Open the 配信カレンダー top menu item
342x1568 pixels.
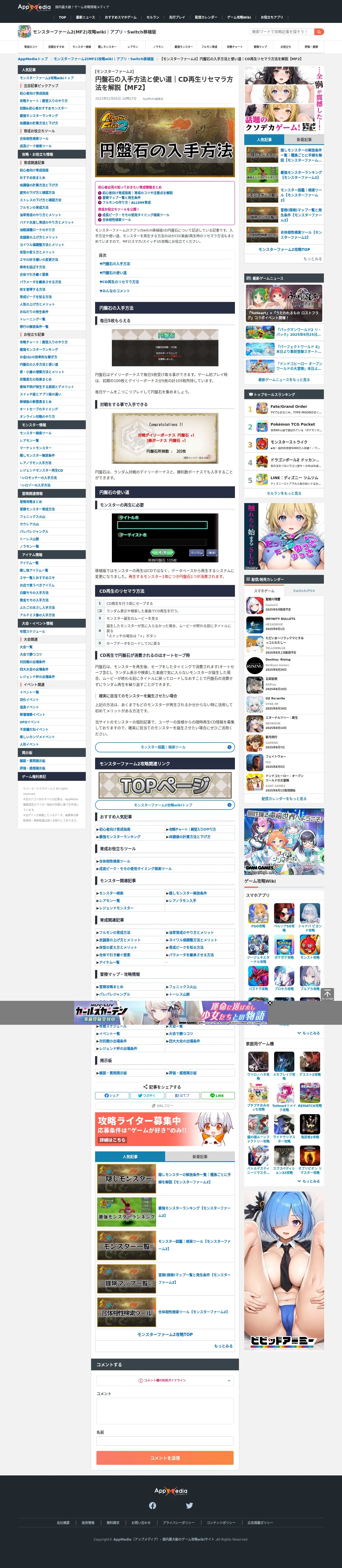(206, 17)
